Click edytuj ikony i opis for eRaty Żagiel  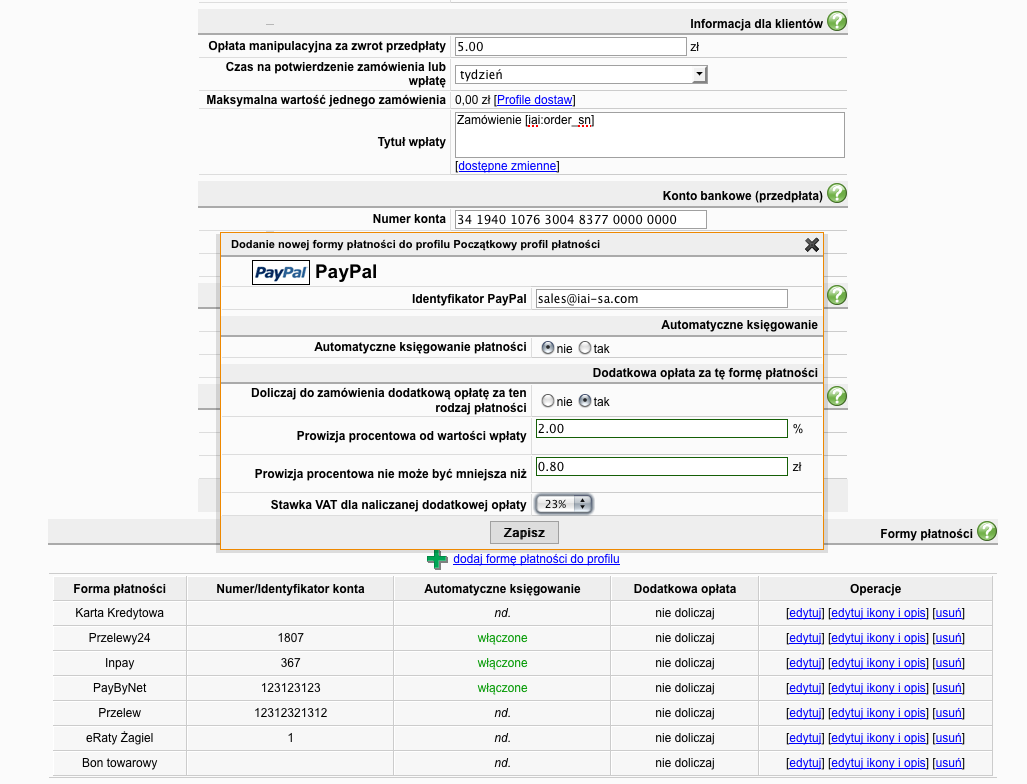[878, 737]
